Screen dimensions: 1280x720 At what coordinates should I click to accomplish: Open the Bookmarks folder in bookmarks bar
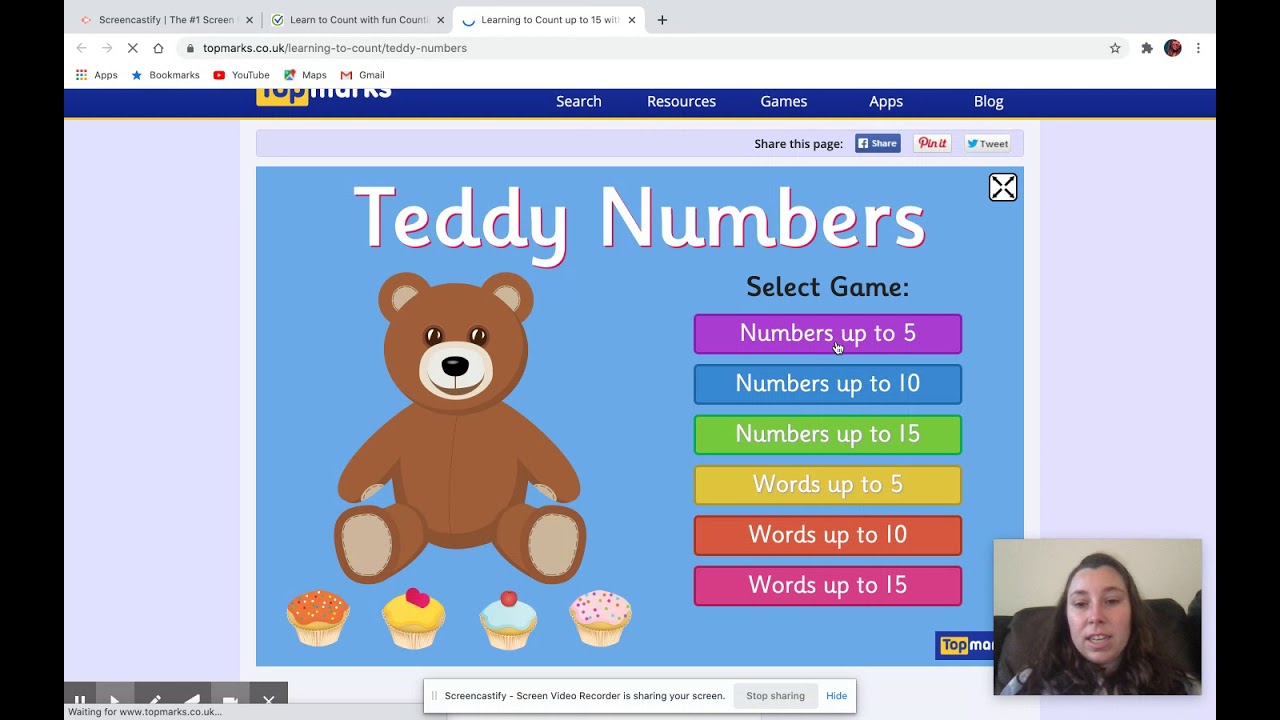click(x=165, y=75)
